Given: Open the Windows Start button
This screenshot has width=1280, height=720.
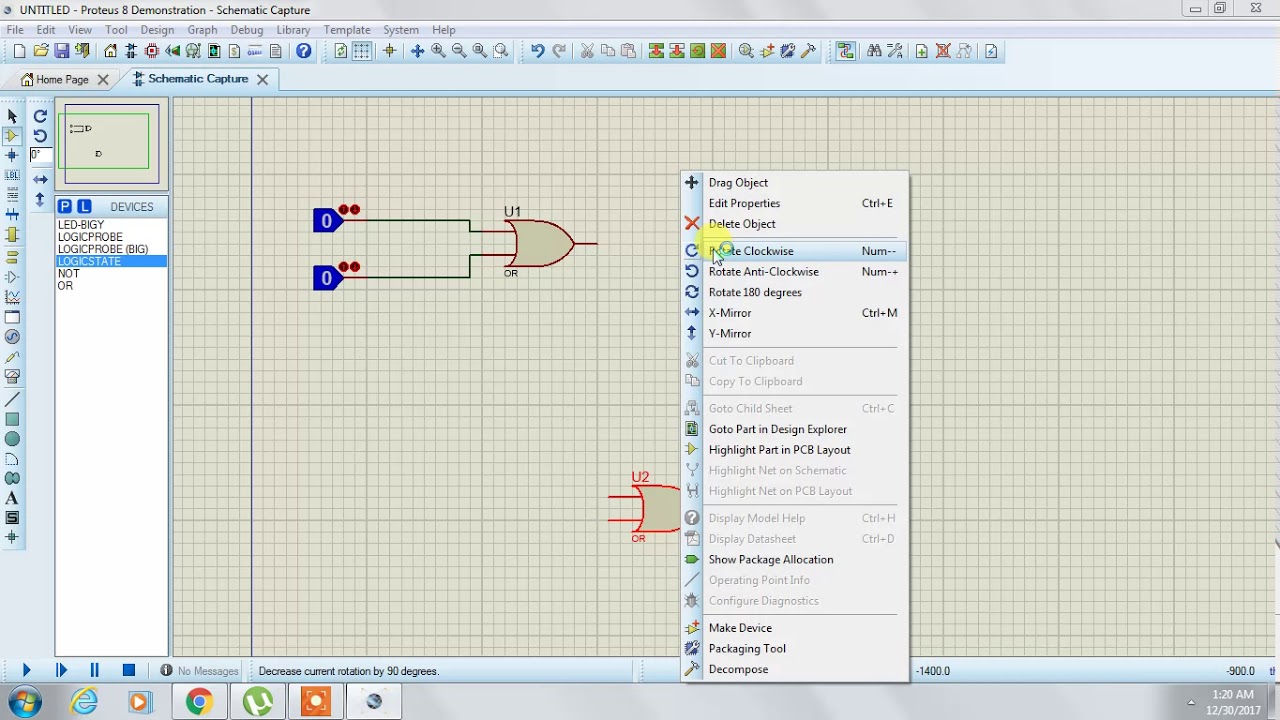Looking at the screenshot, I should pos(26,702).
